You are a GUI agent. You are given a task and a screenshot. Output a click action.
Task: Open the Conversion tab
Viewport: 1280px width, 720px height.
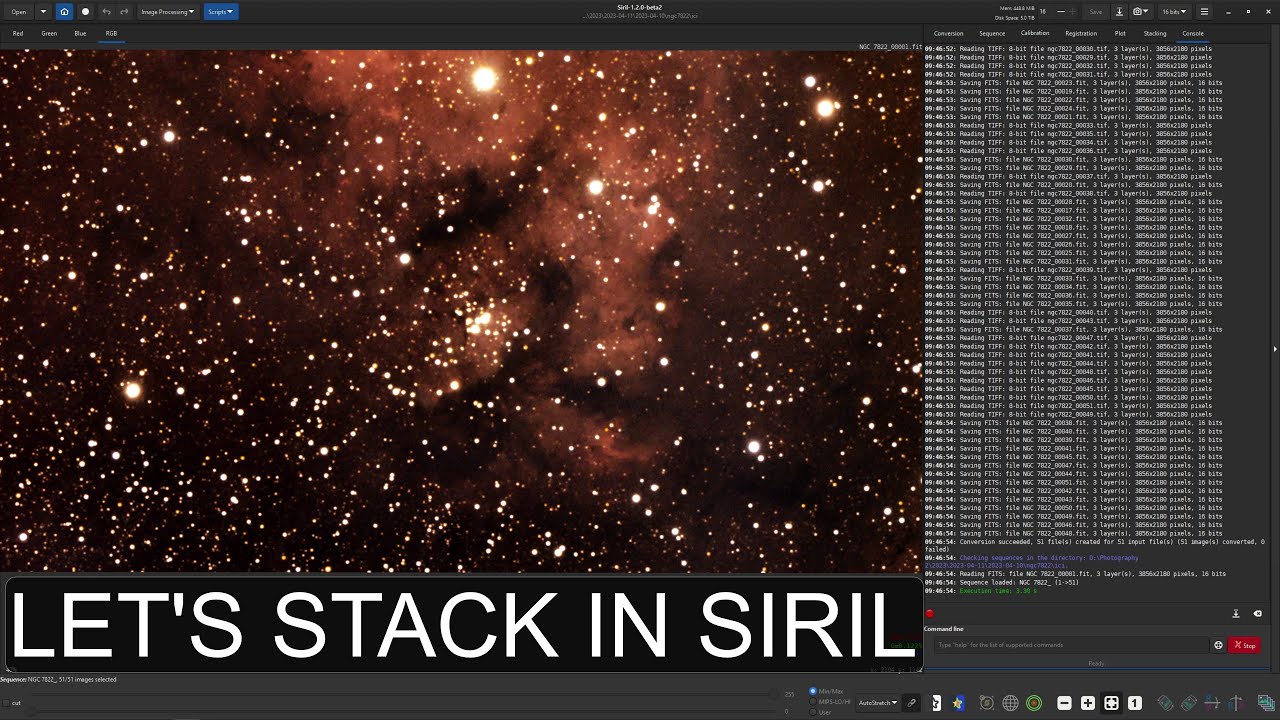click(x=949, y=33)
